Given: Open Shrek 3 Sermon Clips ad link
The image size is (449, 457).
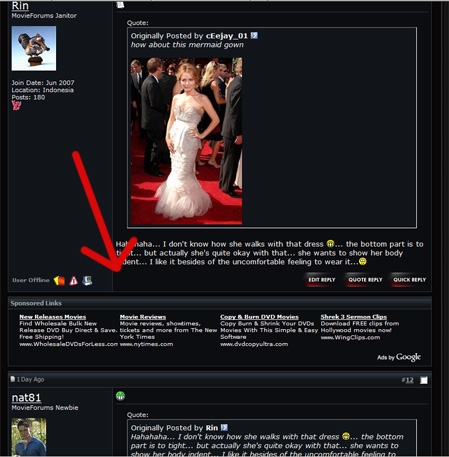Looking at the screenshot, I should (x=354, y=317).
